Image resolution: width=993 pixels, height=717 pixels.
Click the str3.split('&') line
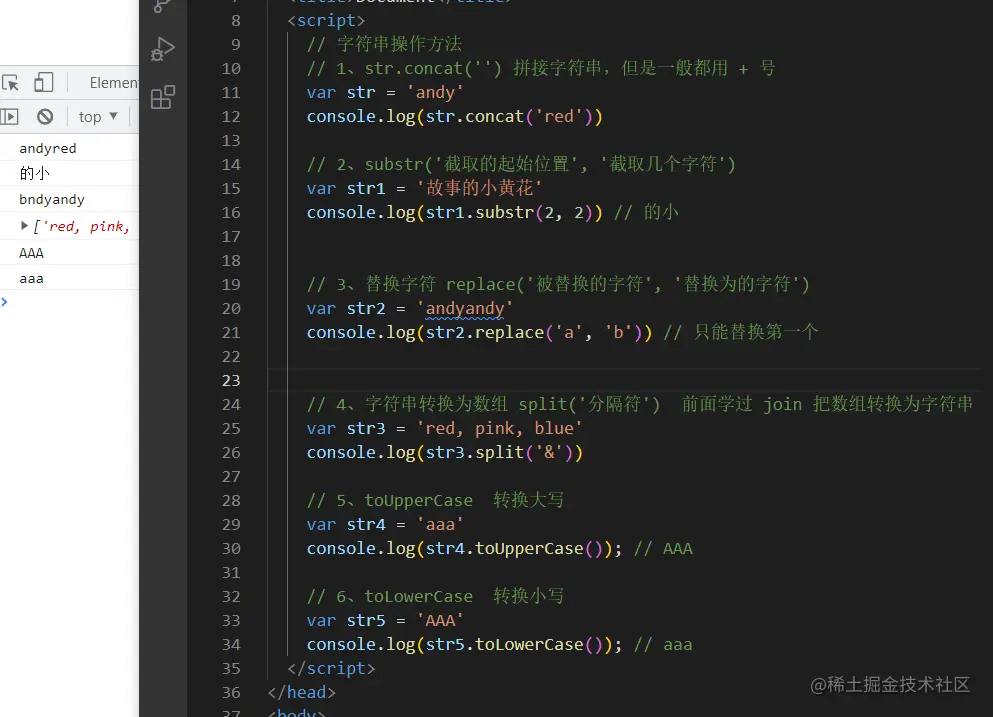point(445,453)
